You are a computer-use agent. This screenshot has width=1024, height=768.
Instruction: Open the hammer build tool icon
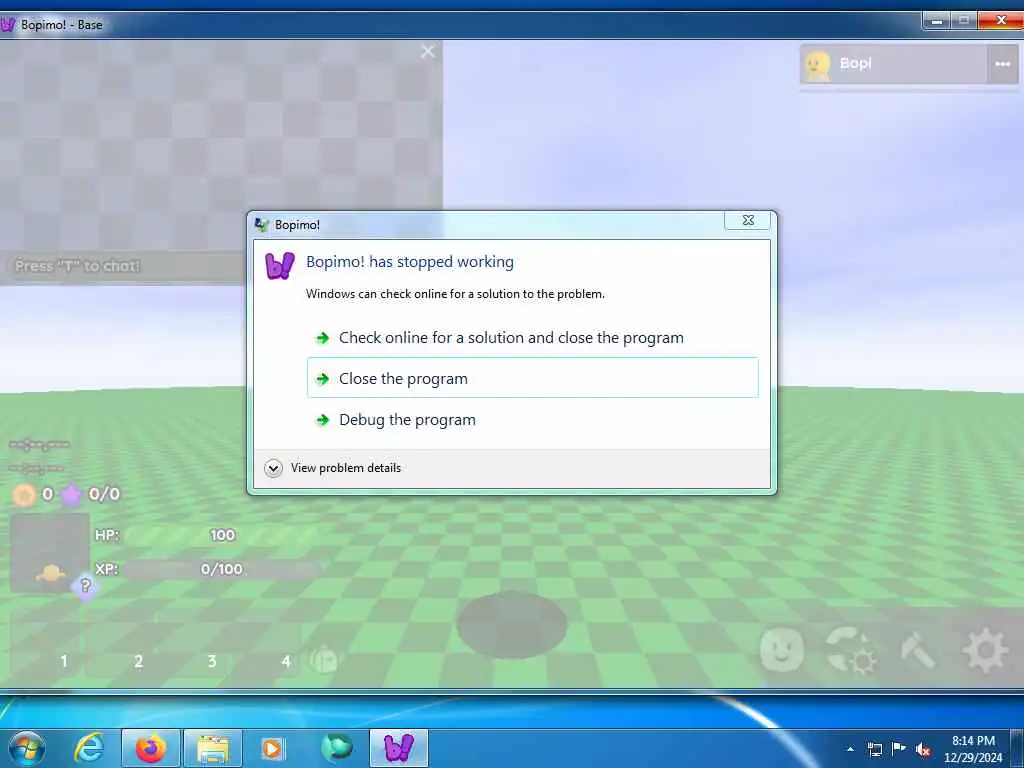(918, 649)
